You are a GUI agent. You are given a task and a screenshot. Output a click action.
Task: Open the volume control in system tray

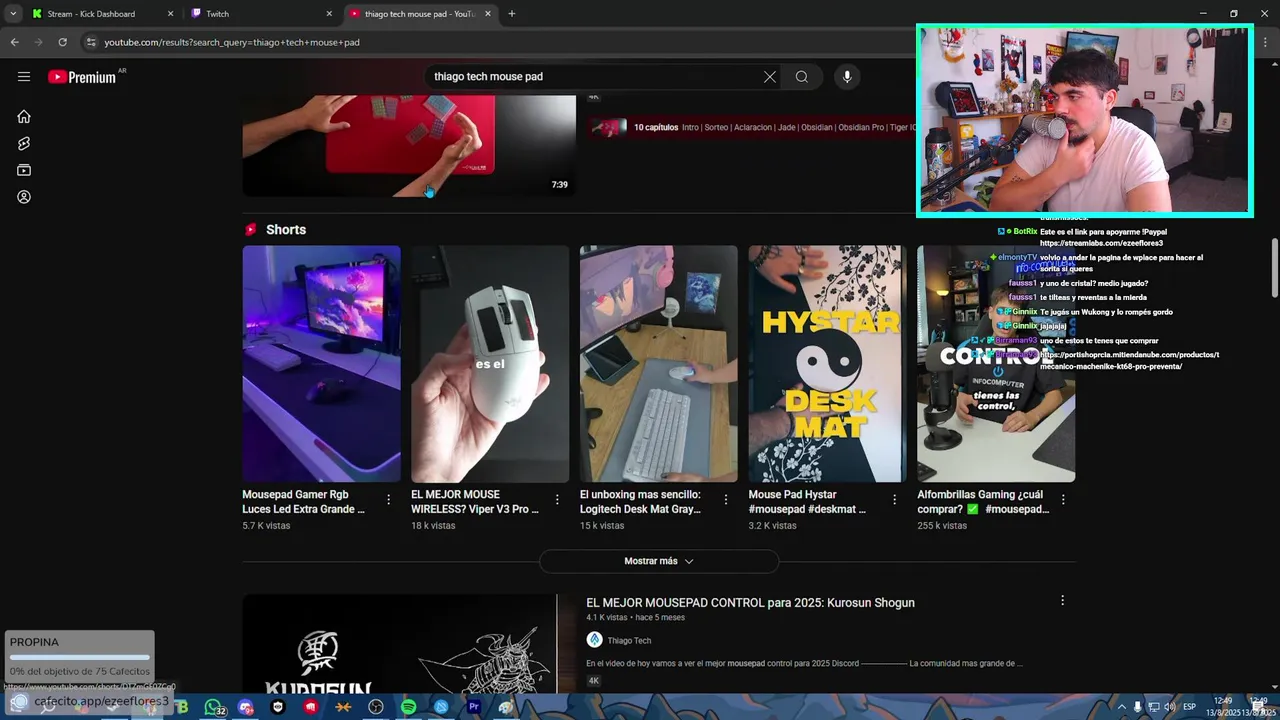[1169, 707]
